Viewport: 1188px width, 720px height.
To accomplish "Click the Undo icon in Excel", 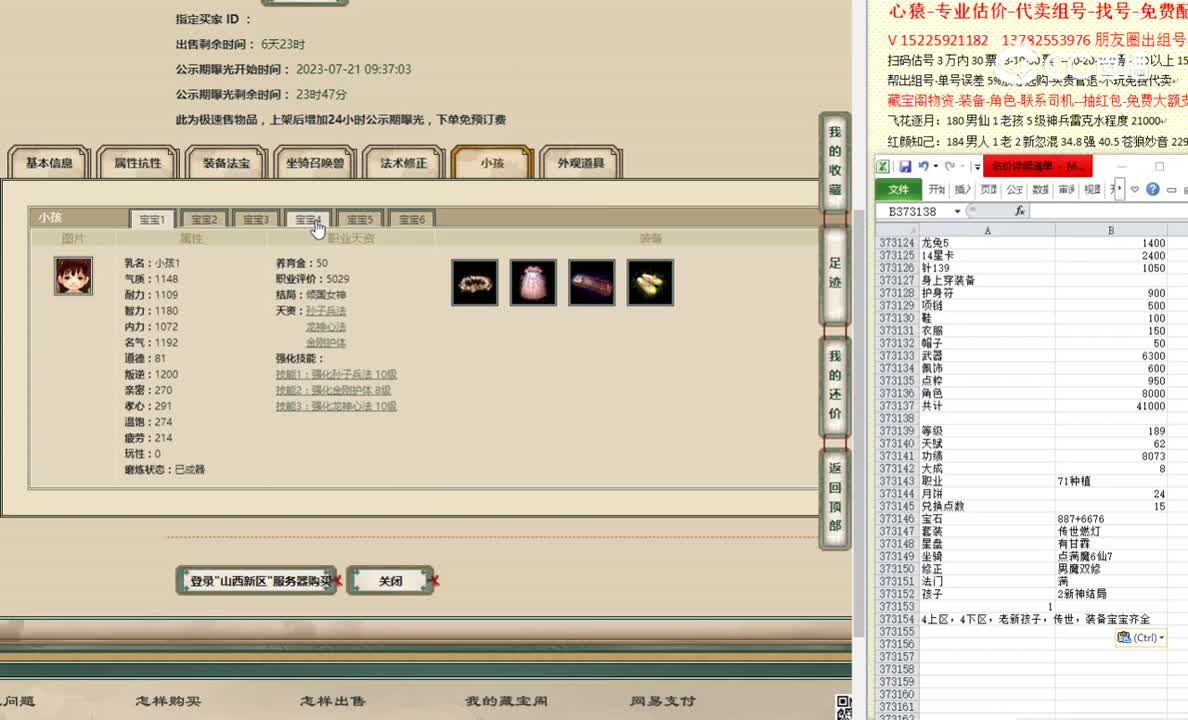I will [x=923, y=167].
